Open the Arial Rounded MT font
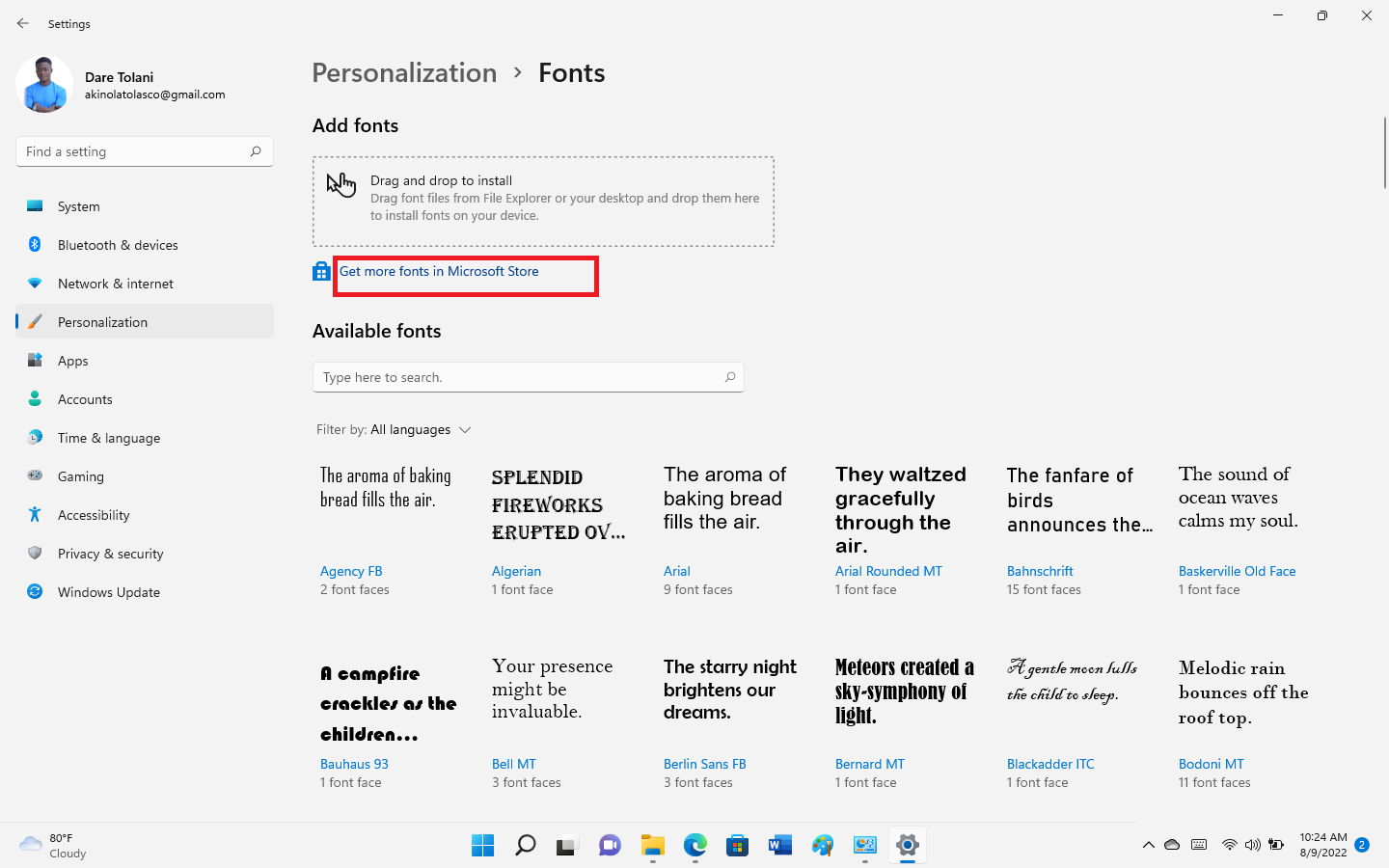The image size is (1389, 868). [x=888, y=571]
